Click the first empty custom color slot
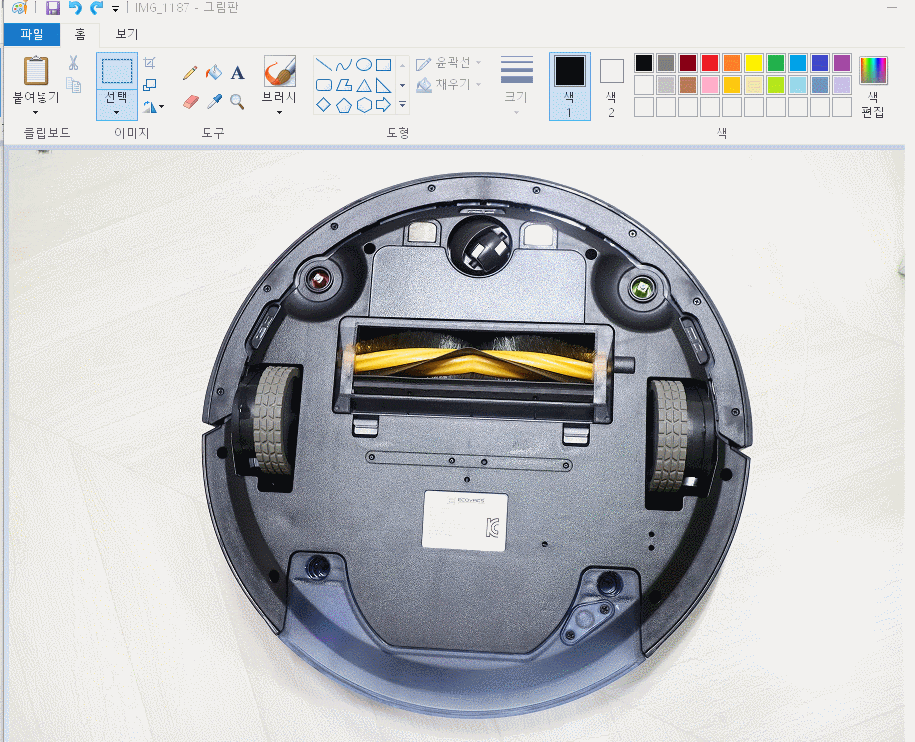 tap(644, 107)
